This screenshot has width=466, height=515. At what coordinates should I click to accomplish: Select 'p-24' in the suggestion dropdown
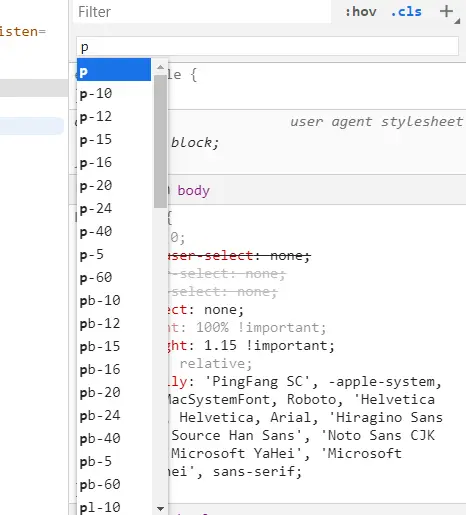(x=114, y=208)
